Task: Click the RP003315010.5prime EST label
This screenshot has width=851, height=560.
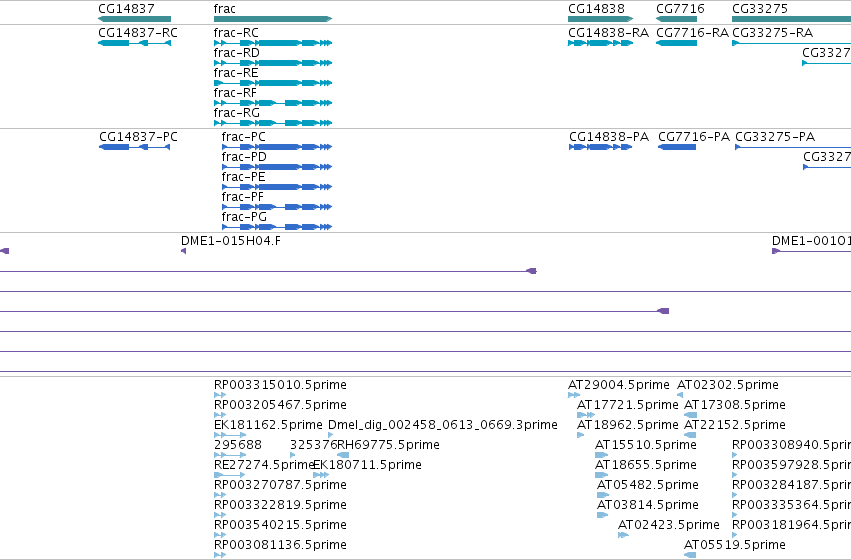Action: (280, 385)
